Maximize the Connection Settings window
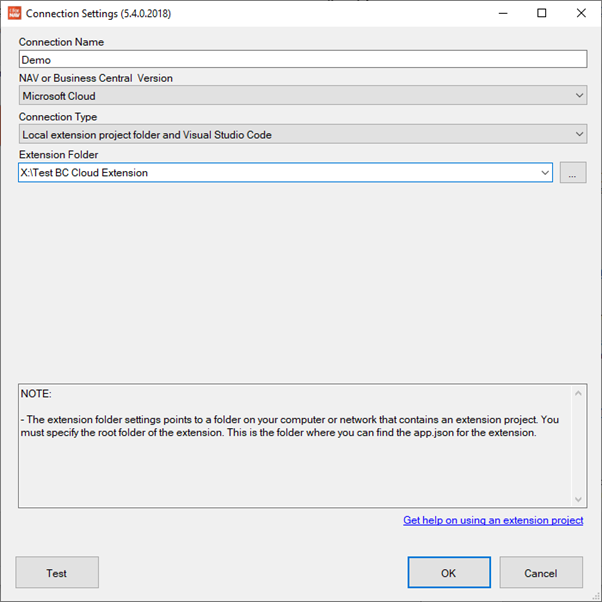Viewport: 602px width, 602px height. (541, 13)
